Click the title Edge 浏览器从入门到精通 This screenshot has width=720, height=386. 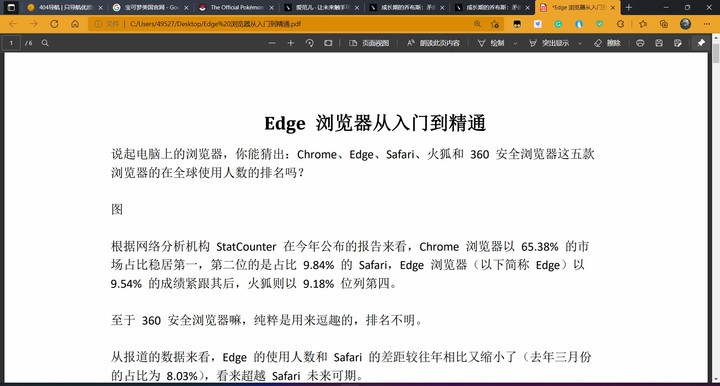pos(375,123)
